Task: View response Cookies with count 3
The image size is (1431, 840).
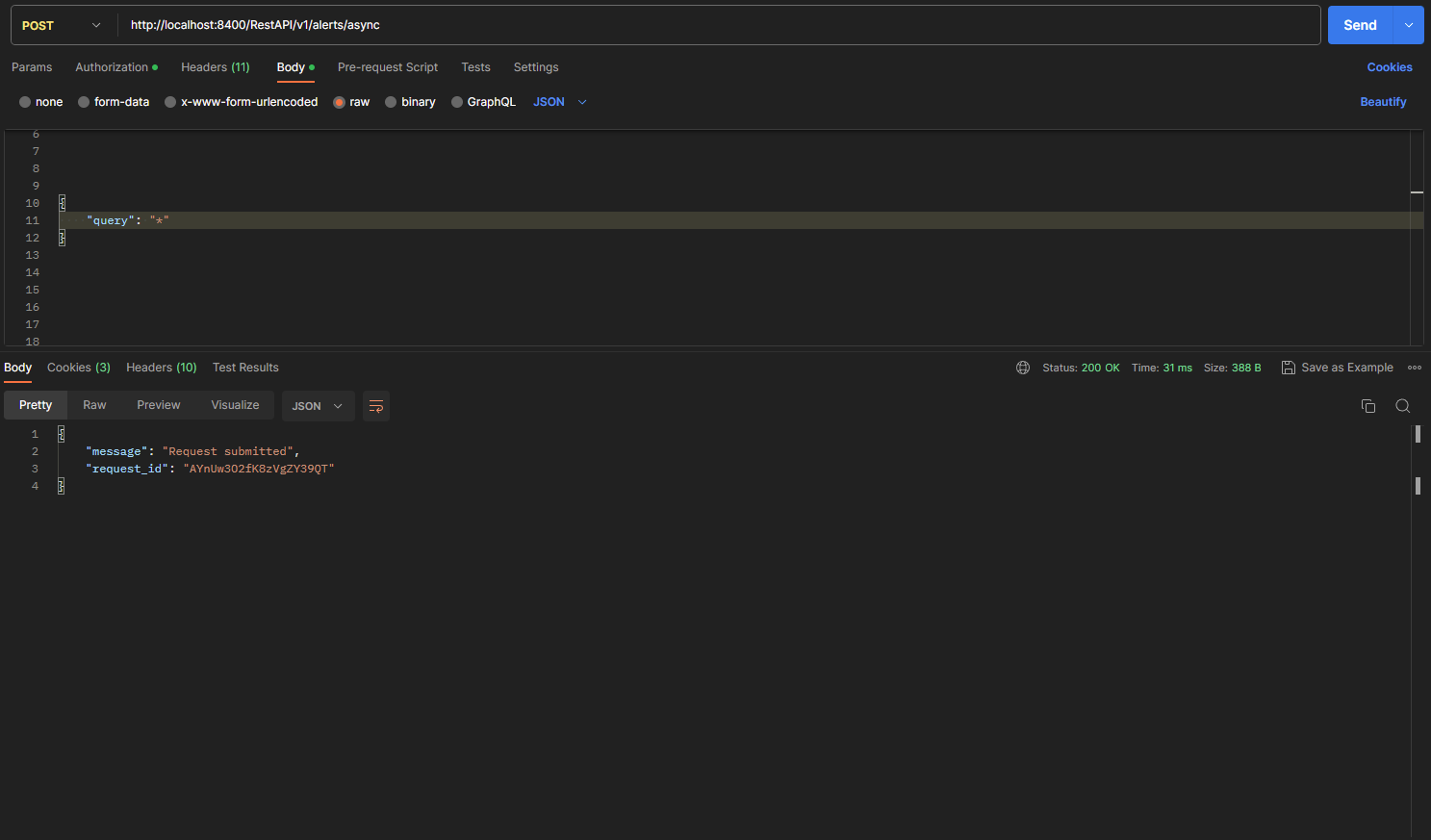Action: 78,367
